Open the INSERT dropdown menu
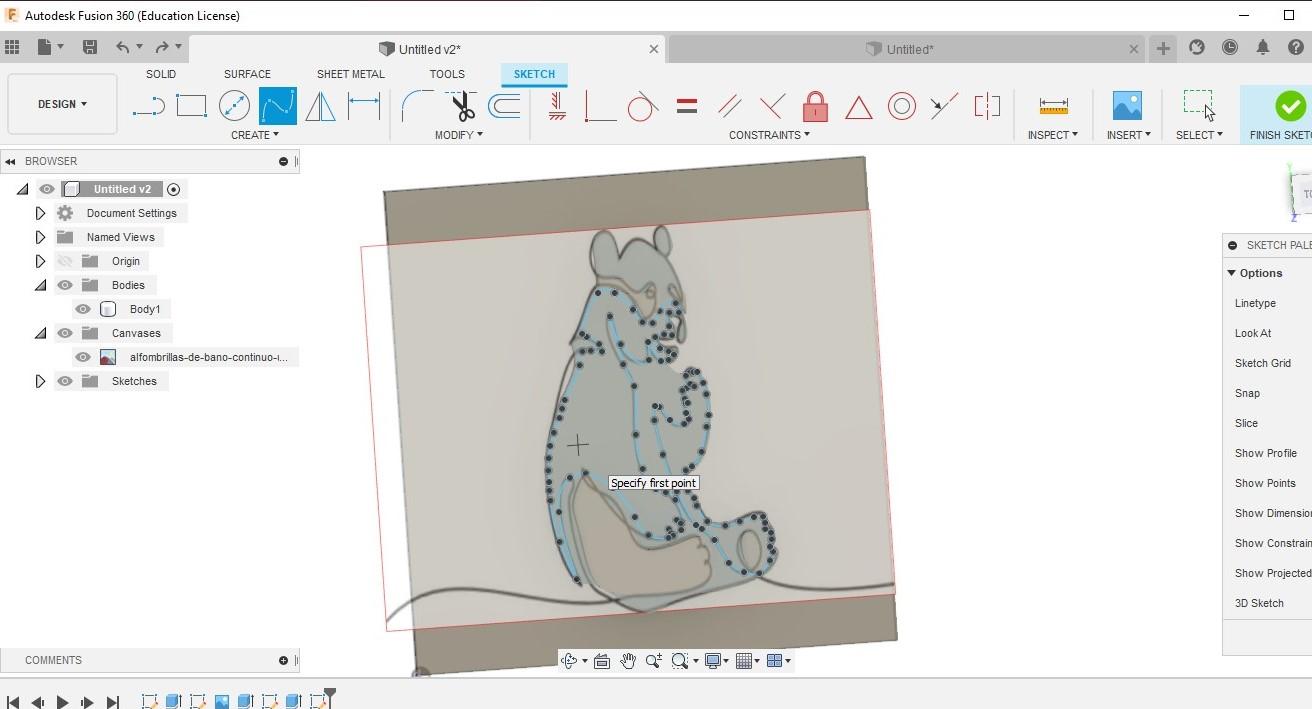The width and height of the screenshot is (1312, 709). point(1128,135)
